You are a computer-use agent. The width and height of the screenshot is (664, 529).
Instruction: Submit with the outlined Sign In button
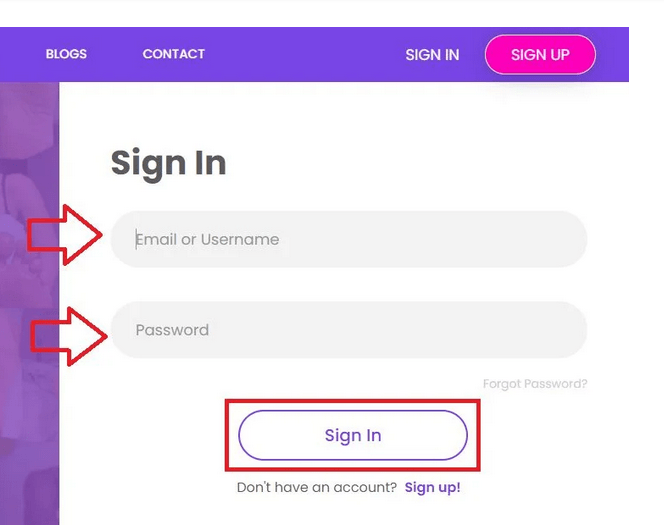(x=353, y=436)
